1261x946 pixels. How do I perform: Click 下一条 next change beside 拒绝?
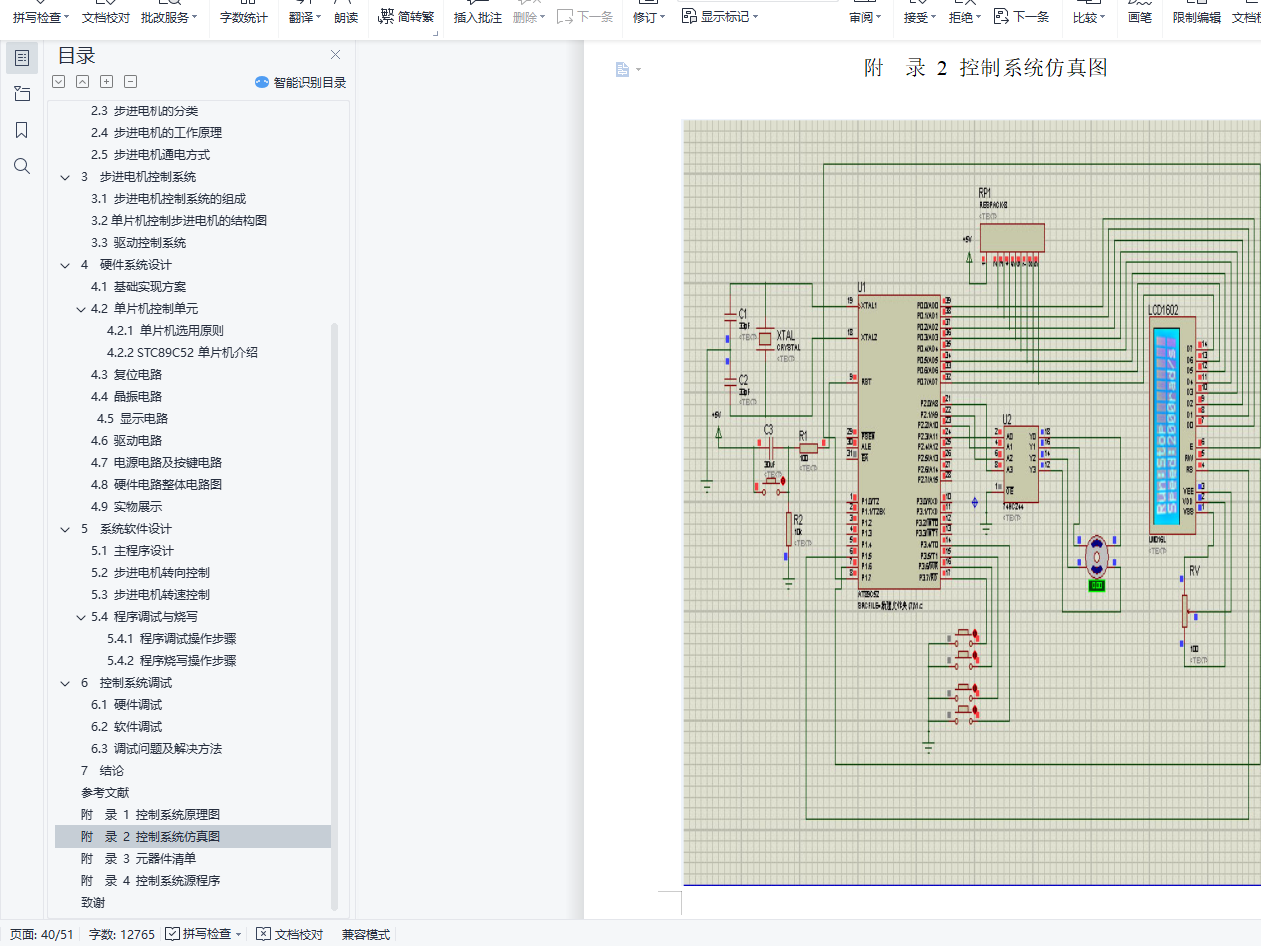coord(1022,17)
